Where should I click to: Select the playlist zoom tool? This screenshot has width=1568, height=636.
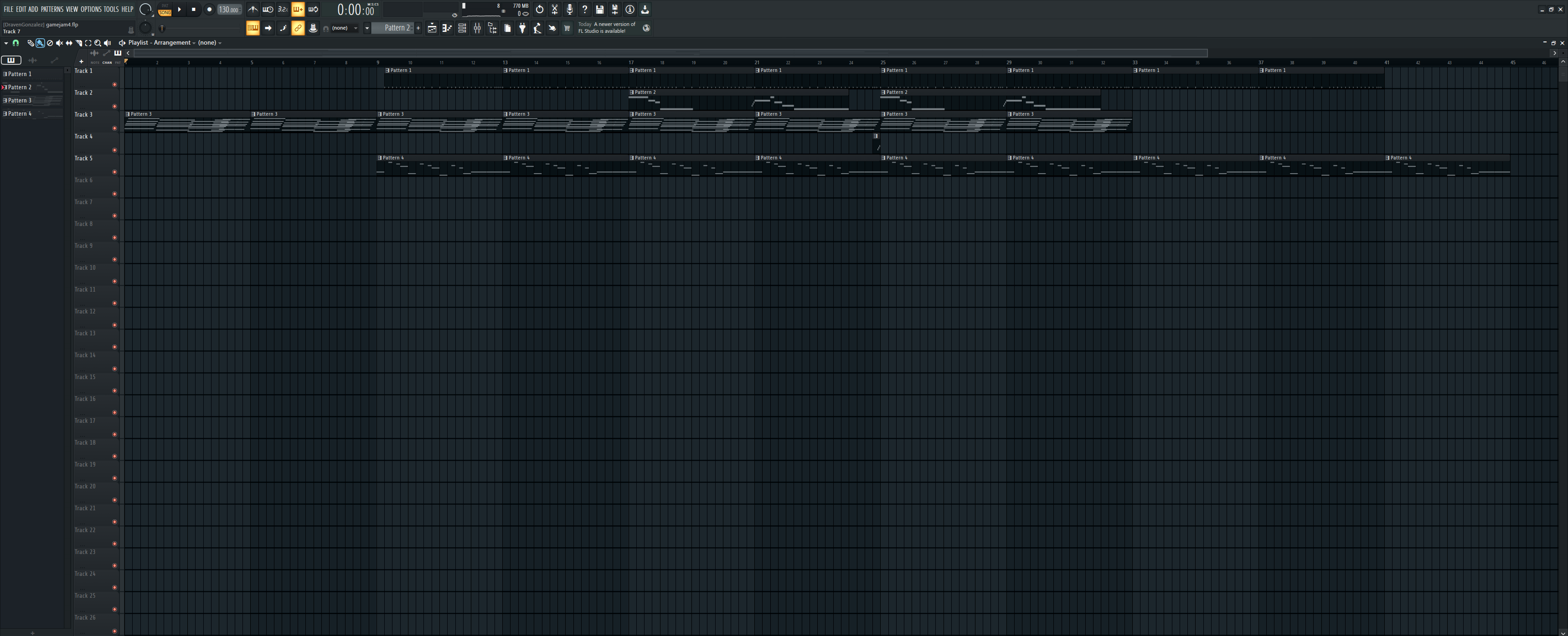98,43
